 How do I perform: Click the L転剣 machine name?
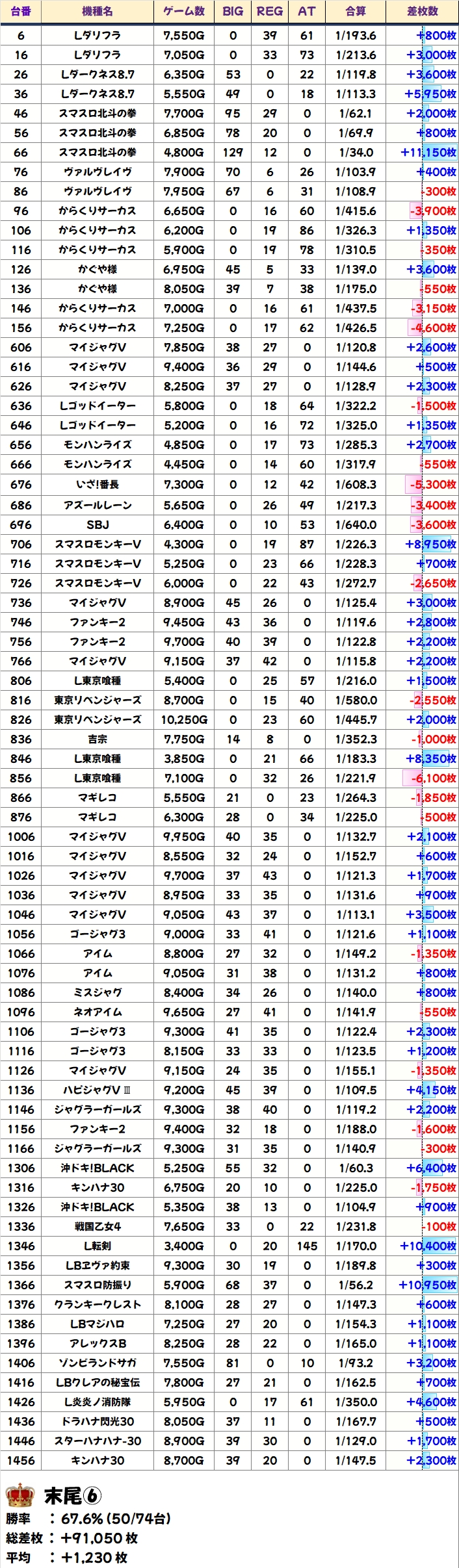click(x=98, y=1246)
